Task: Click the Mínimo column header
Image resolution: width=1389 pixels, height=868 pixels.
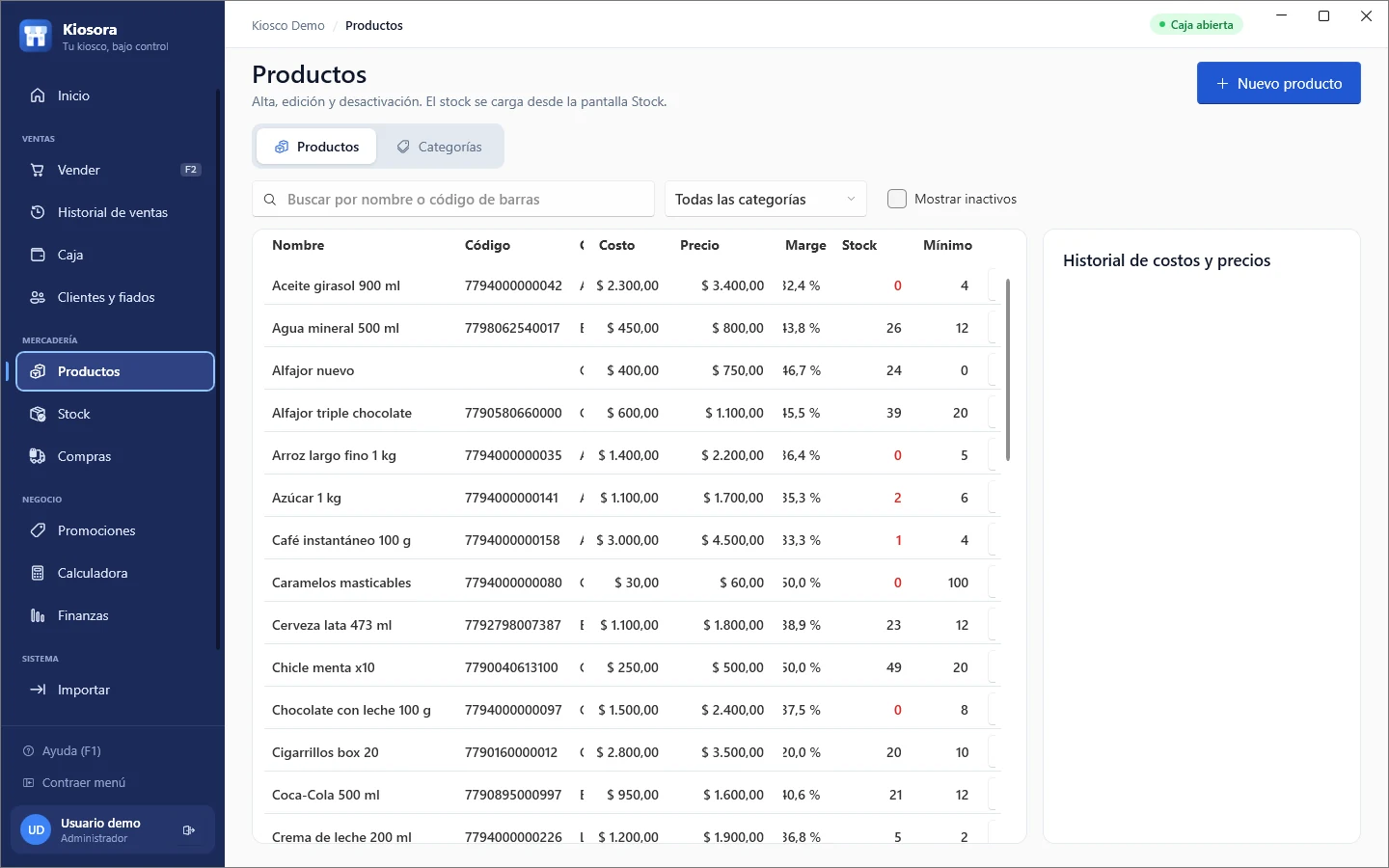Action: (x=947, y=245)
